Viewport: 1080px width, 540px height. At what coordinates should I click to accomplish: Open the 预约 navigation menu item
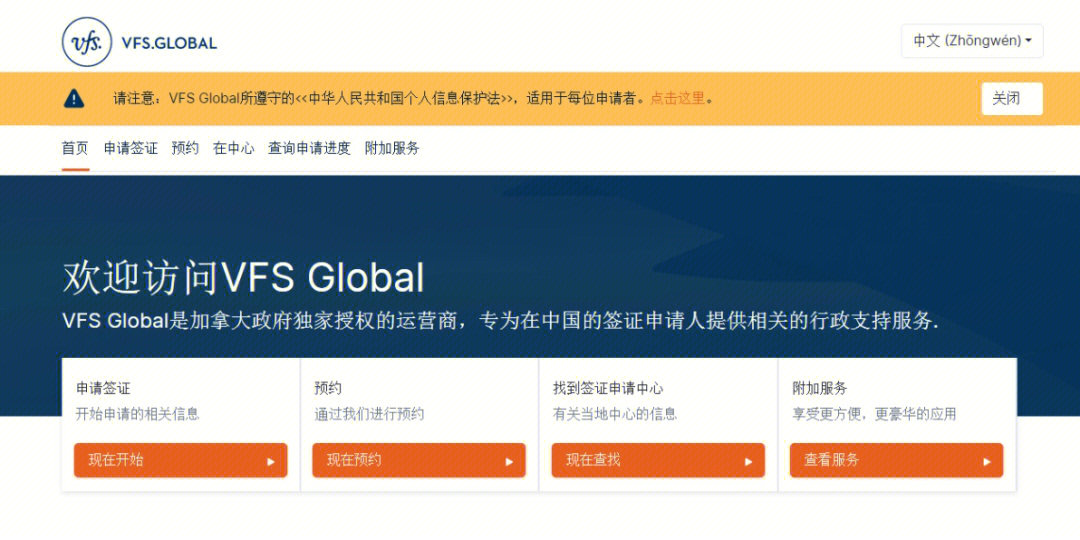(x=185, y=148)
